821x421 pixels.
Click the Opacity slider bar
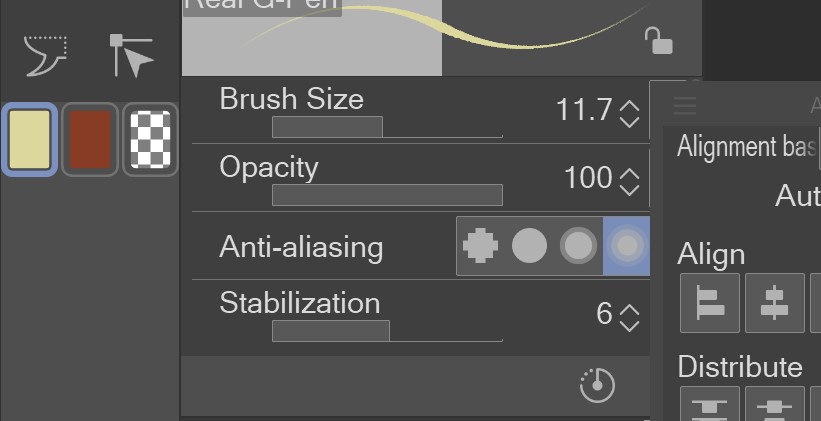coord(387,195)
